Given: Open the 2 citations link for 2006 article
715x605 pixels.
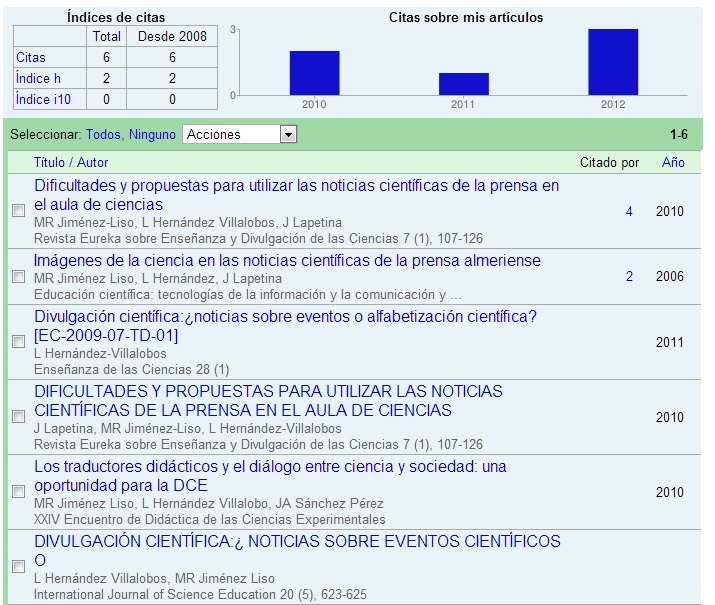Looking at the screenshot, I should tap(629, 277).
